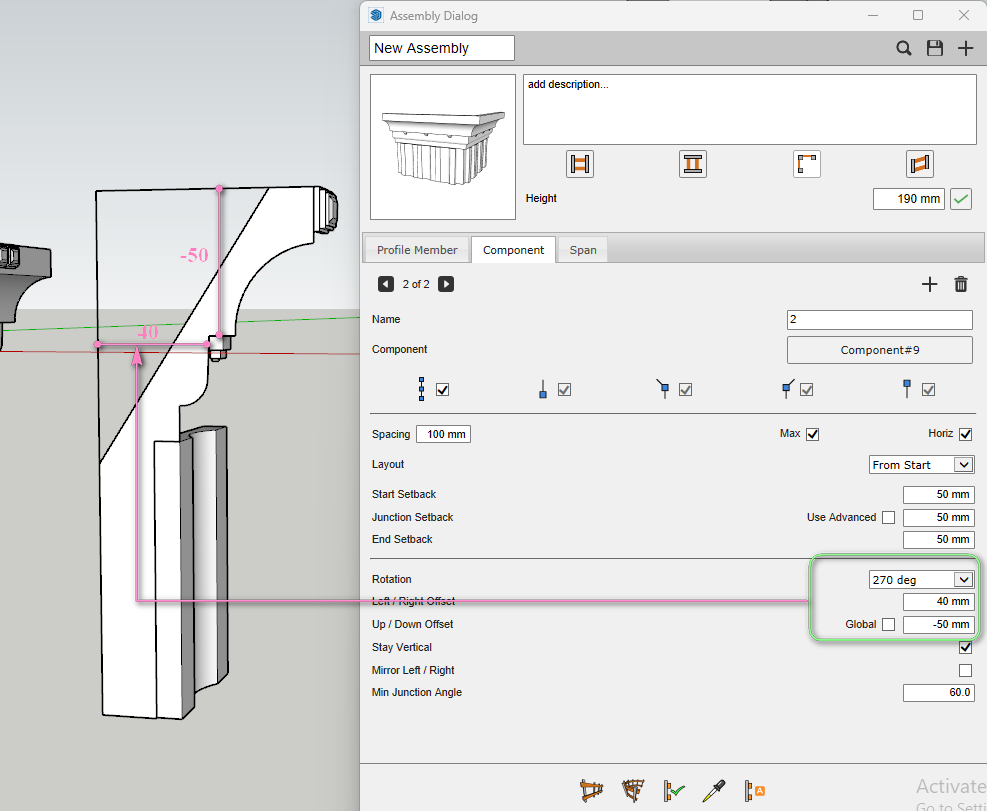Click the trash icon to delete component
987x811 pixels.
point(960,284)
